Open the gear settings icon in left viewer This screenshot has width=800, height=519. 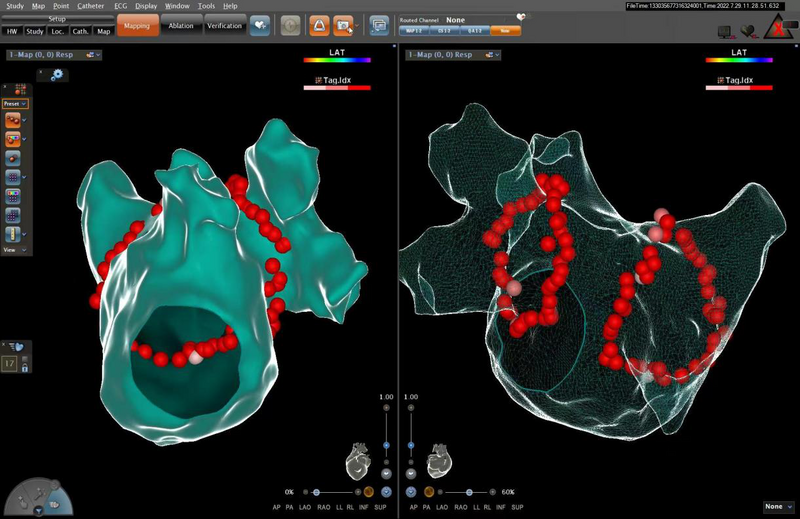pyautogui.click(x=55, y=74)
